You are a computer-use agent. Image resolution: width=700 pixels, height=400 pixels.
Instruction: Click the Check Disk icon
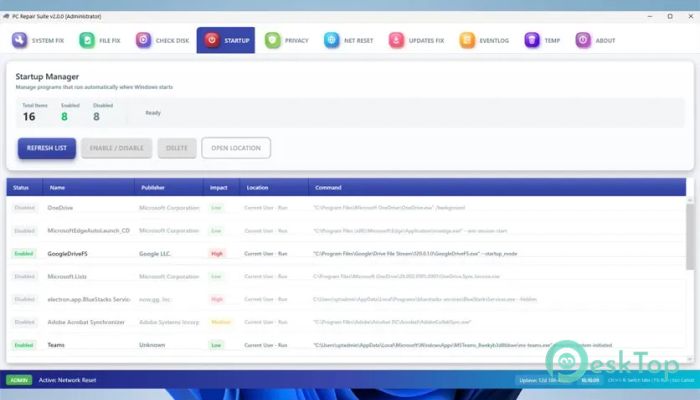(x=143, y=40)
